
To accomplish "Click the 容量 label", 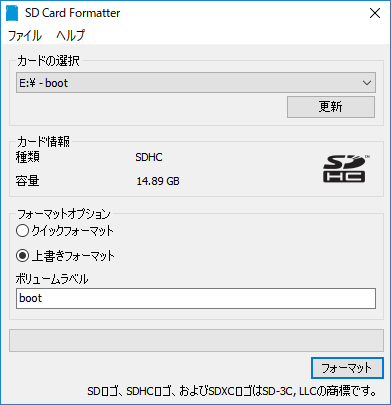I will [27, 181].
